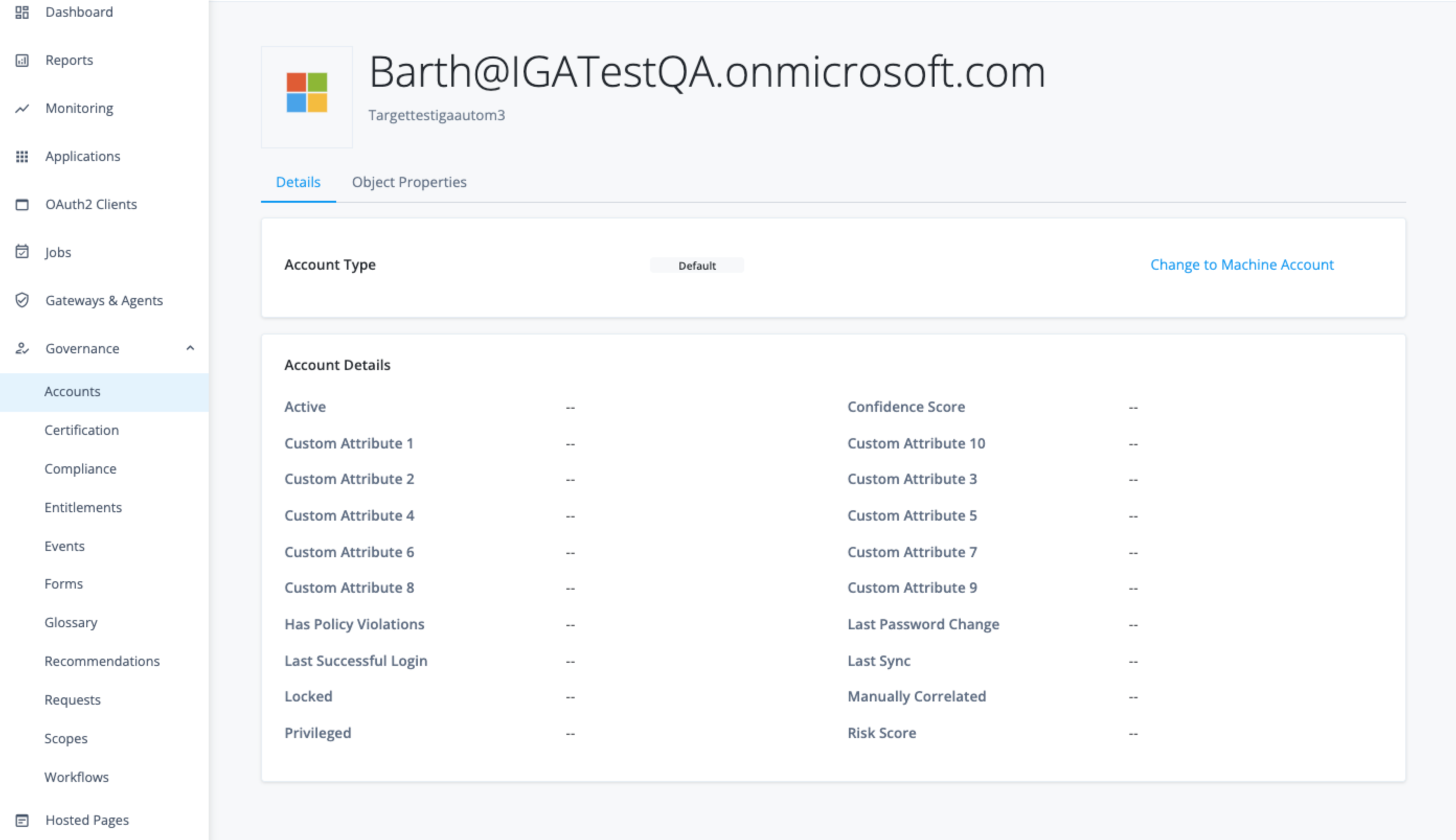Click the Reports chart icon
The height and width of the screenshot is (840, 1456).
click(22, 60)
